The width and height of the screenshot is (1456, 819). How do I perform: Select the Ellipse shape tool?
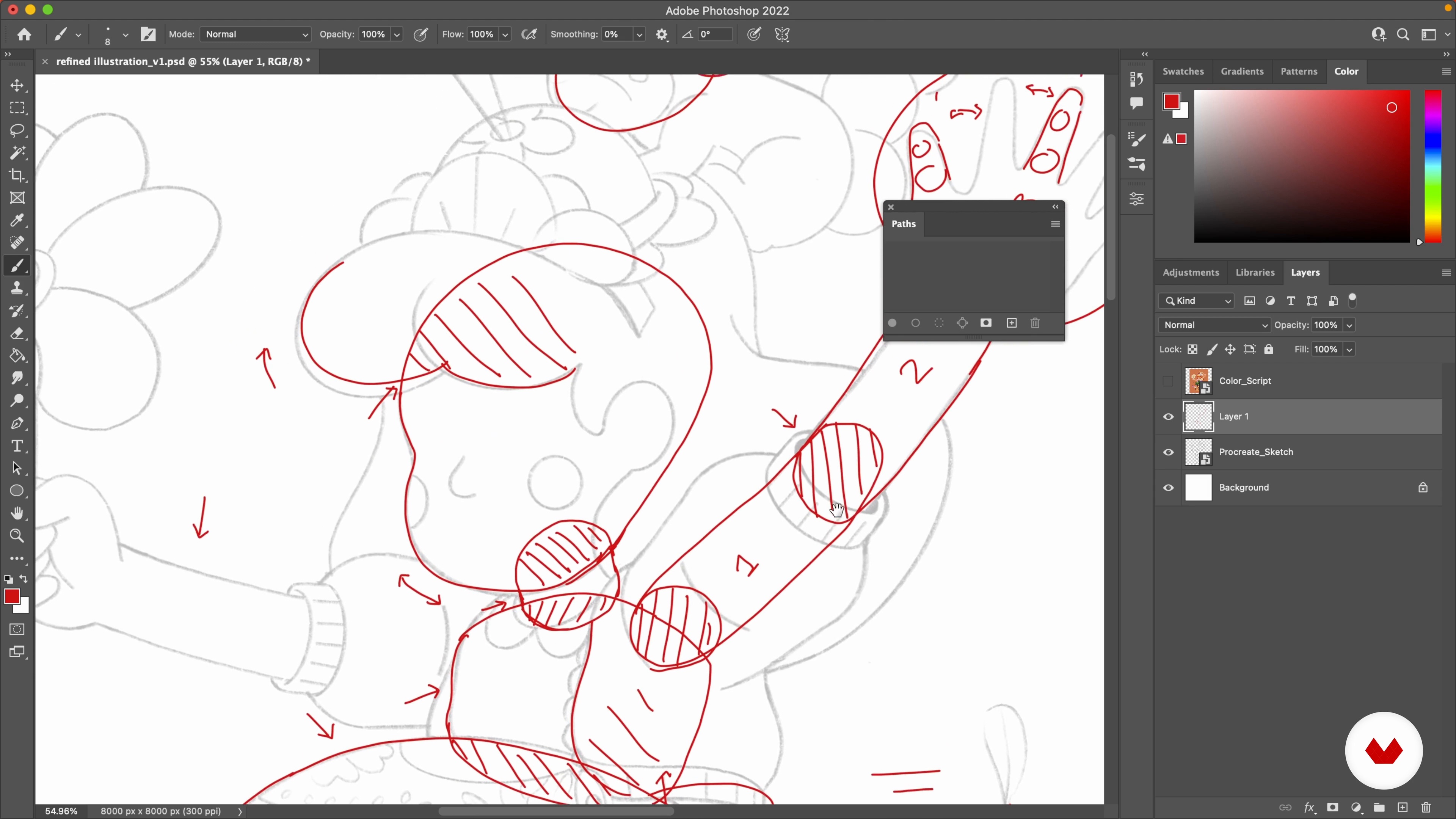click(17, 491)
